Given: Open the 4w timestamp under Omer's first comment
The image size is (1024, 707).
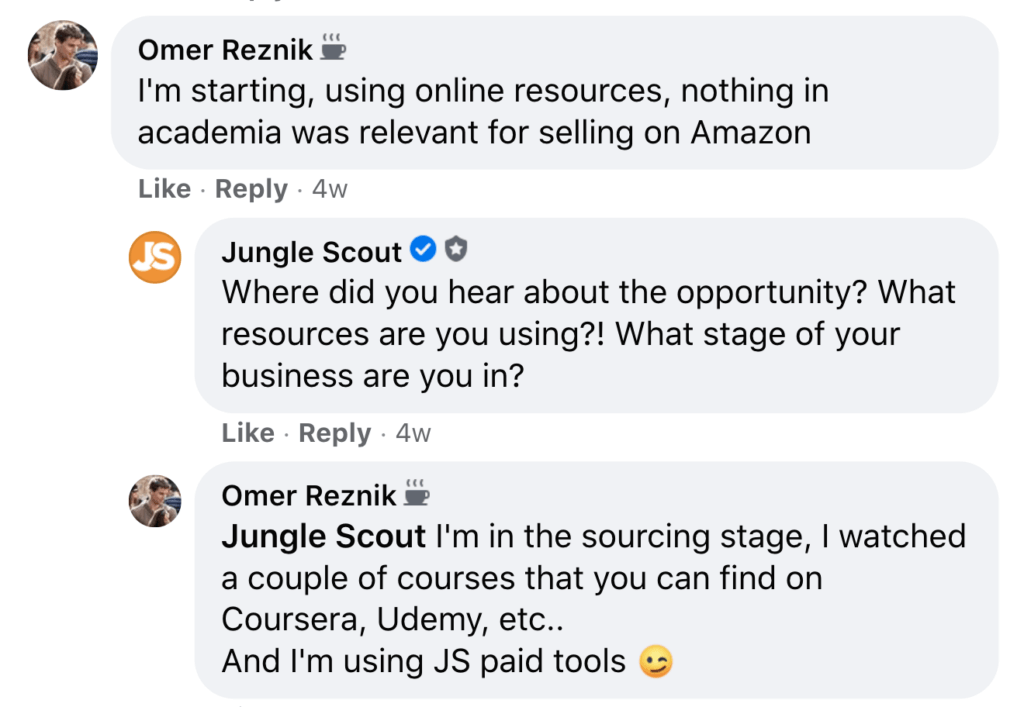Looking at the screenshot, I should point(330,189).
